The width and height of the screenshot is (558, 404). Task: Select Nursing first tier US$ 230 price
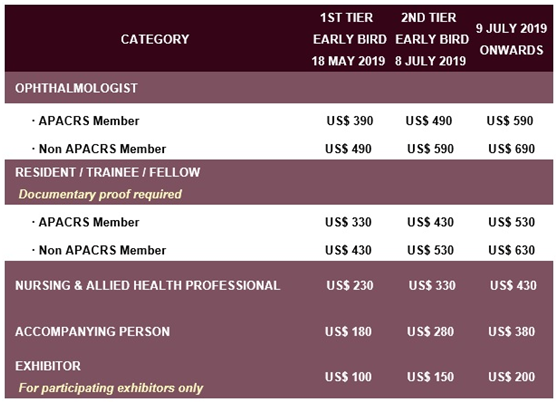click(350, 285)
